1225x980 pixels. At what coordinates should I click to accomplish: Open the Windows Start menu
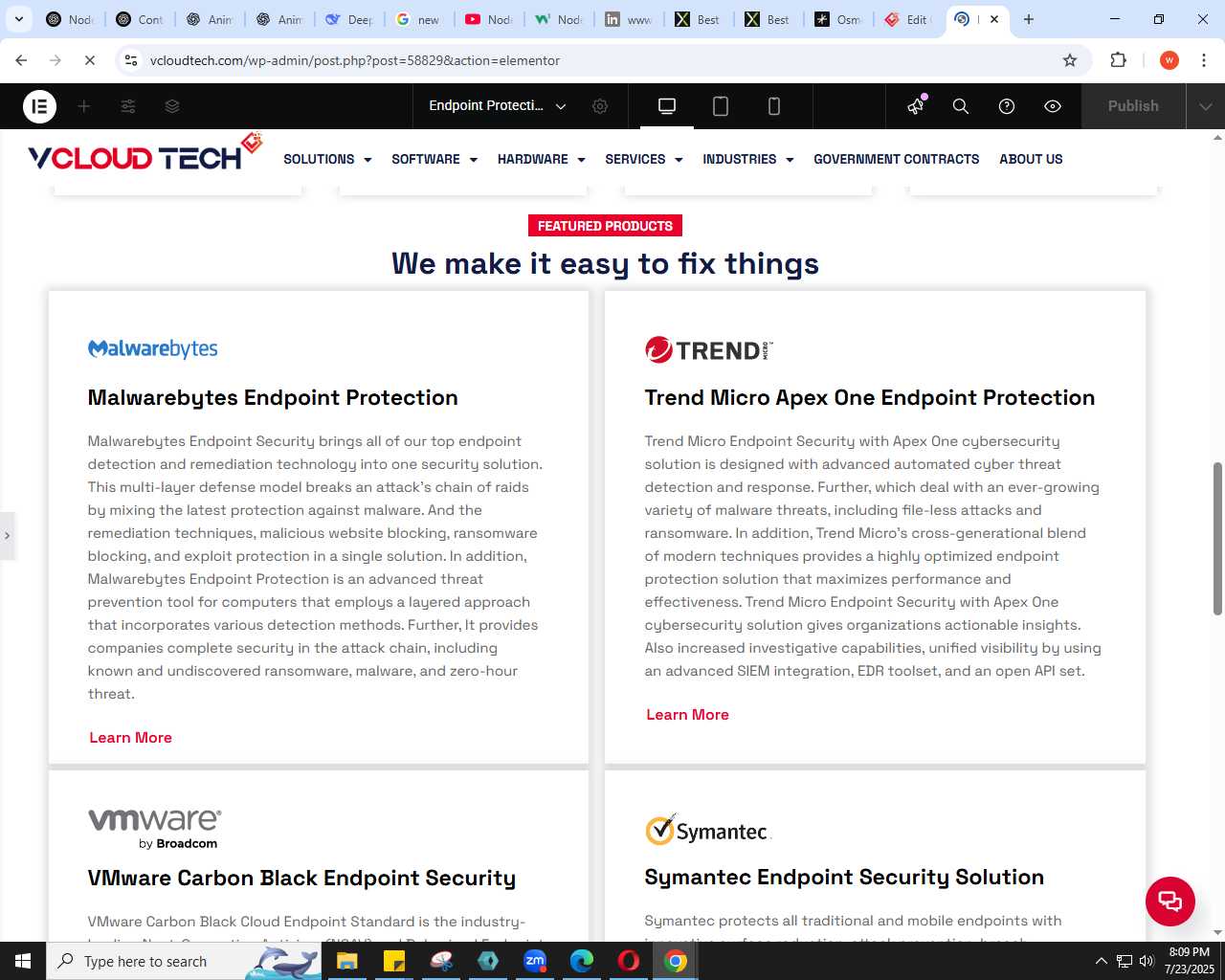(23, 961)
